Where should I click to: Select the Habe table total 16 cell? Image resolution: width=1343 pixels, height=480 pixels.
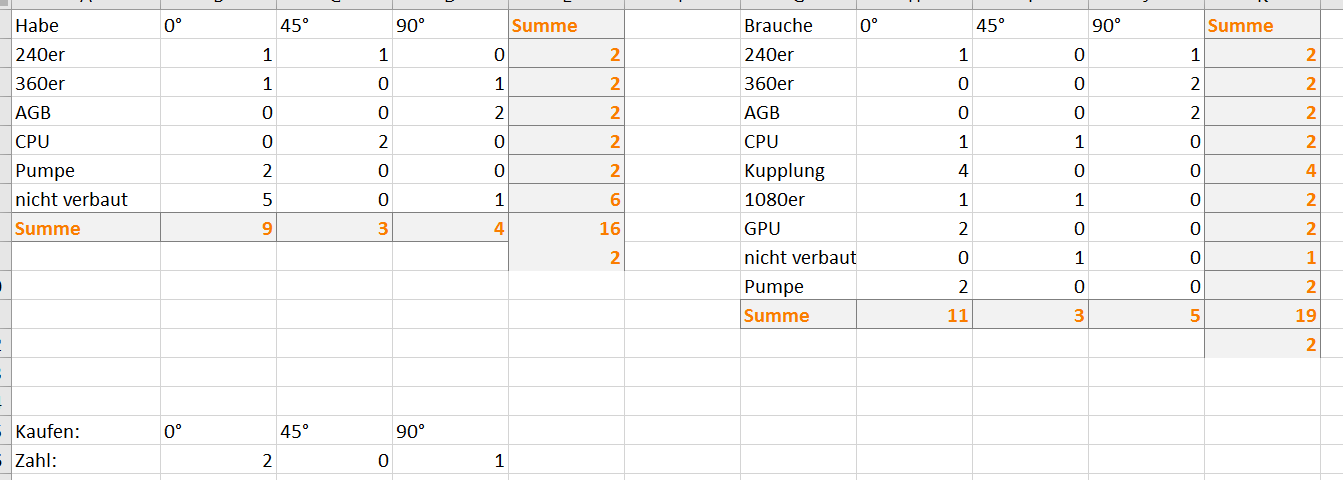click(x=566, y=228)
